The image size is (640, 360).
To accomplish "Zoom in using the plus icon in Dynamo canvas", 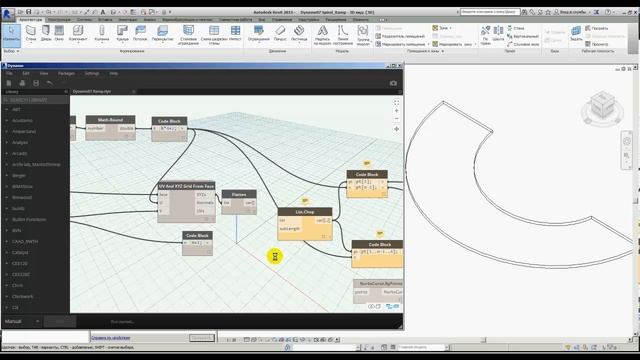I will 396,111.
